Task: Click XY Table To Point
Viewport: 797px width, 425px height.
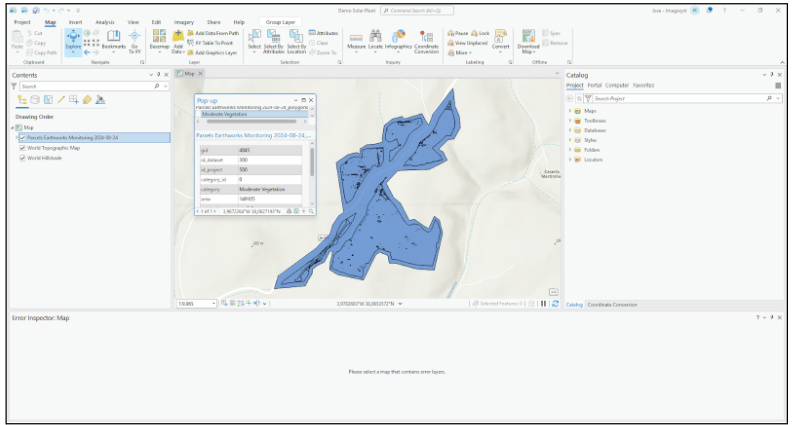Action: coord(210,43)
